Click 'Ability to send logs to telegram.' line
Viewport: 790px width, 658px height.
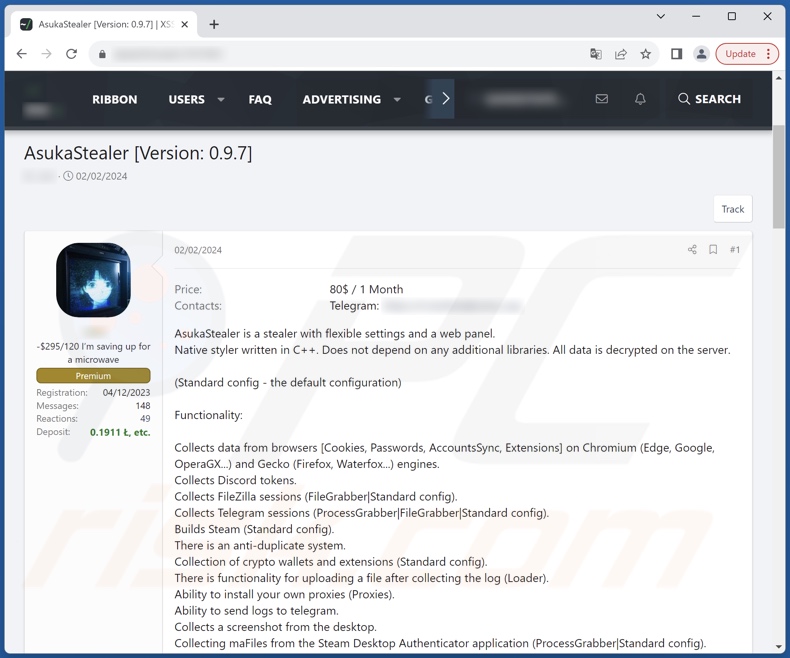(x=256, y=611)
